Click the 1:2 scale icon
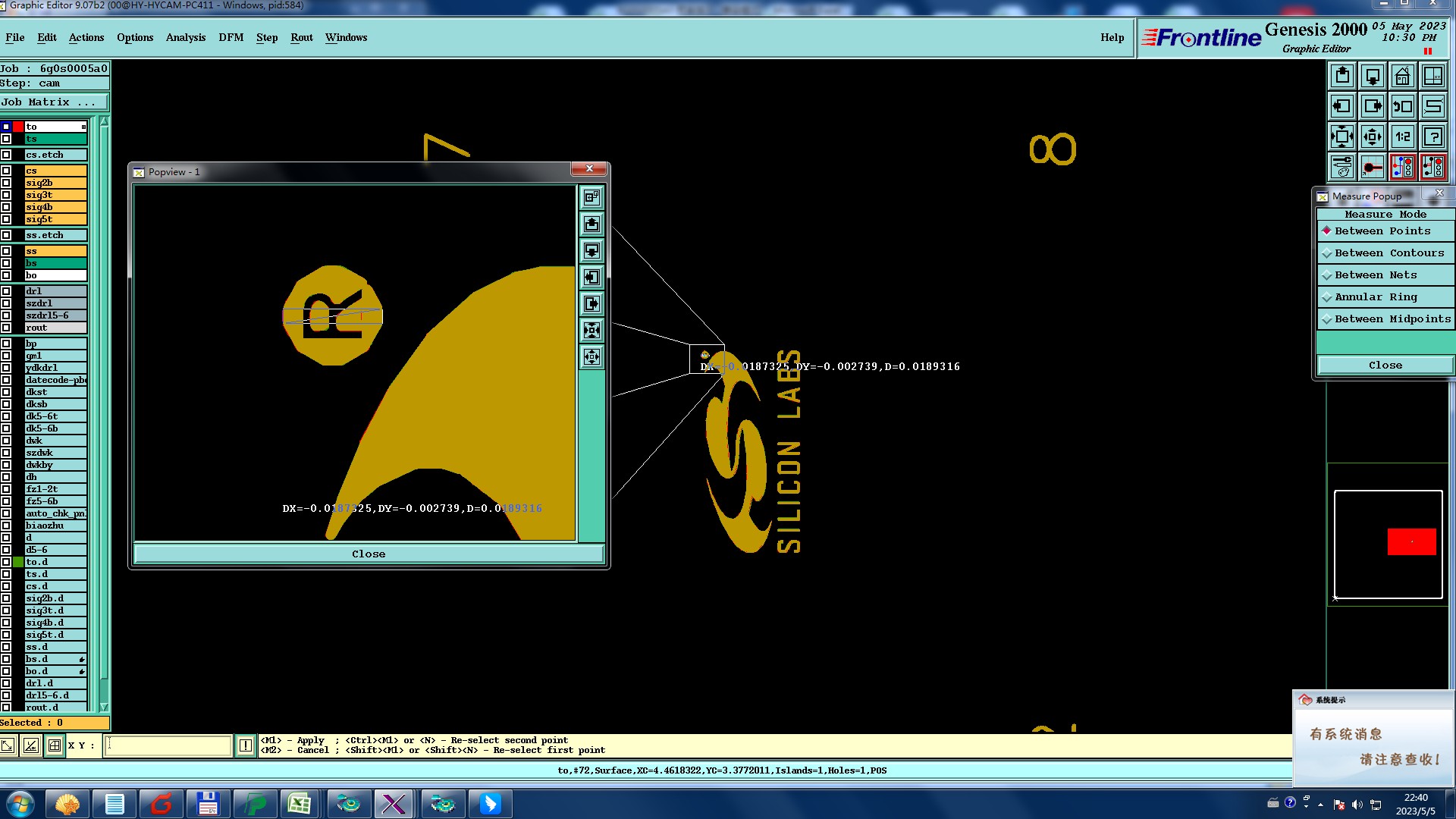 tap(1403, 136)
